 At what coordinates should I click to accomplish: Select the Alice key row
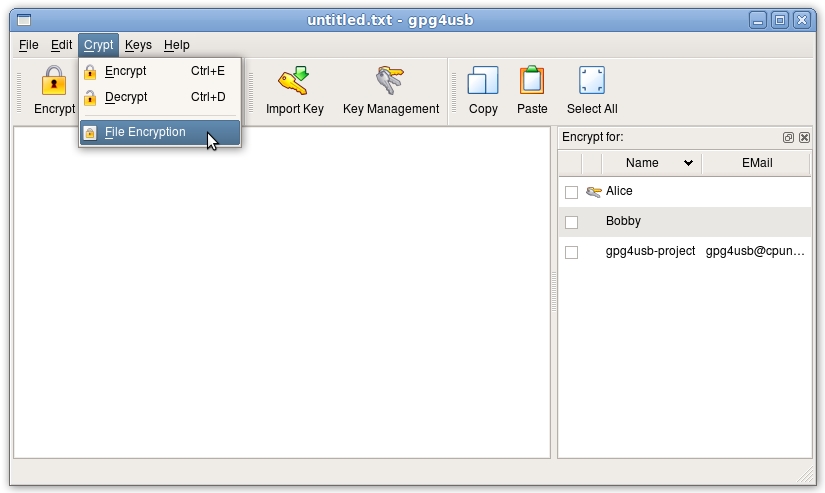[685, 192]
